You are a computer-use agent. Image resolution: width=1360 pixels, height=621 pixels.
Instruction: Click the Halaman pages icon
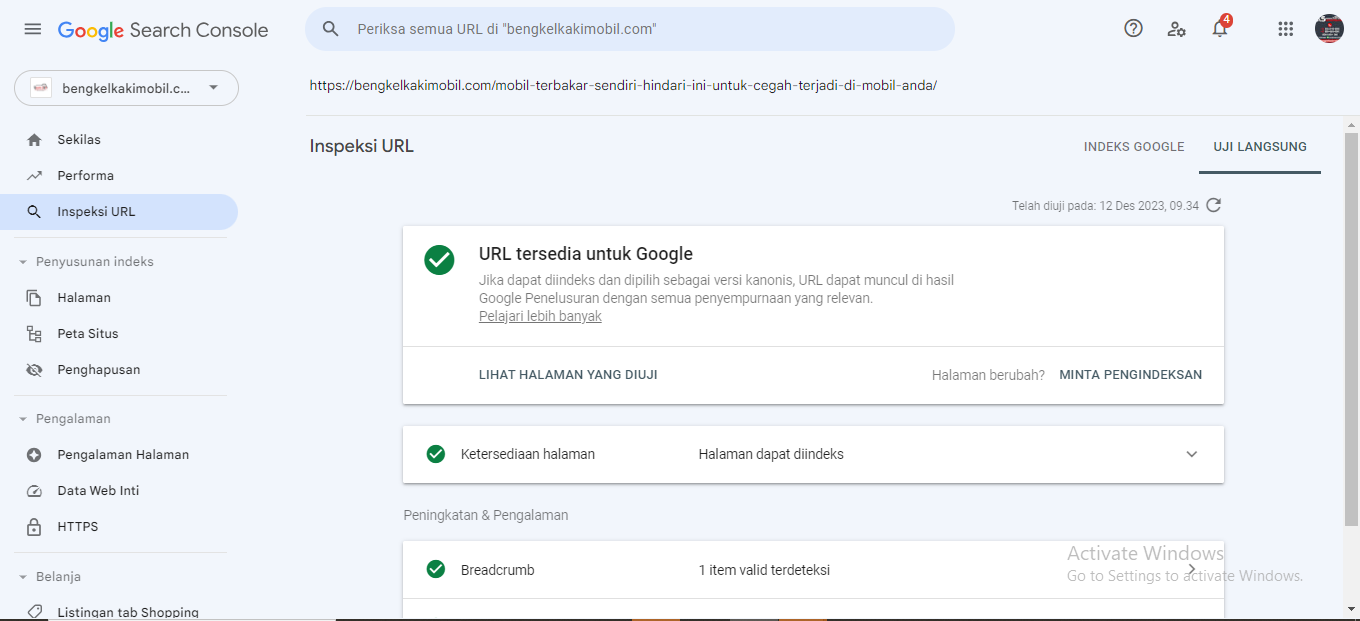pos(35,298)
